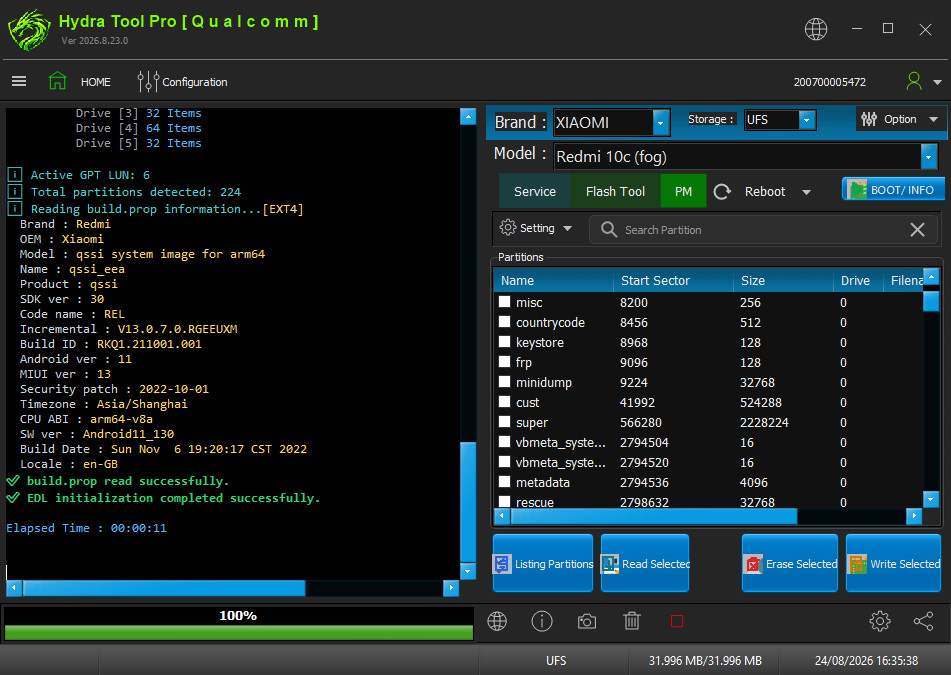Viewport: 951px width, 675px height.
Task: Click the Listing Partitions icon
Action: [502, 564]
